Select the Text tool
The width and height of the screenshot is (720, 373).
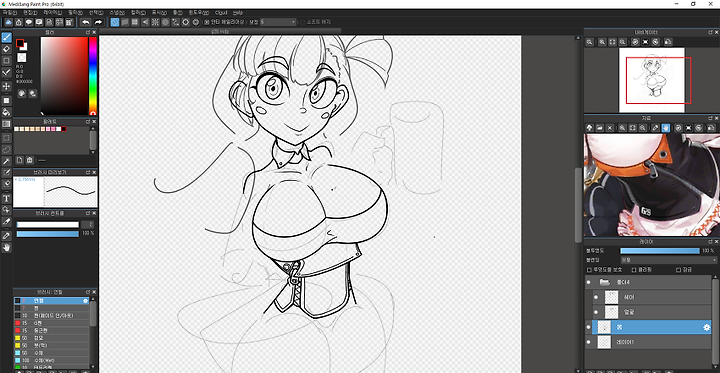pyautogui.click(x=6, y=199)
